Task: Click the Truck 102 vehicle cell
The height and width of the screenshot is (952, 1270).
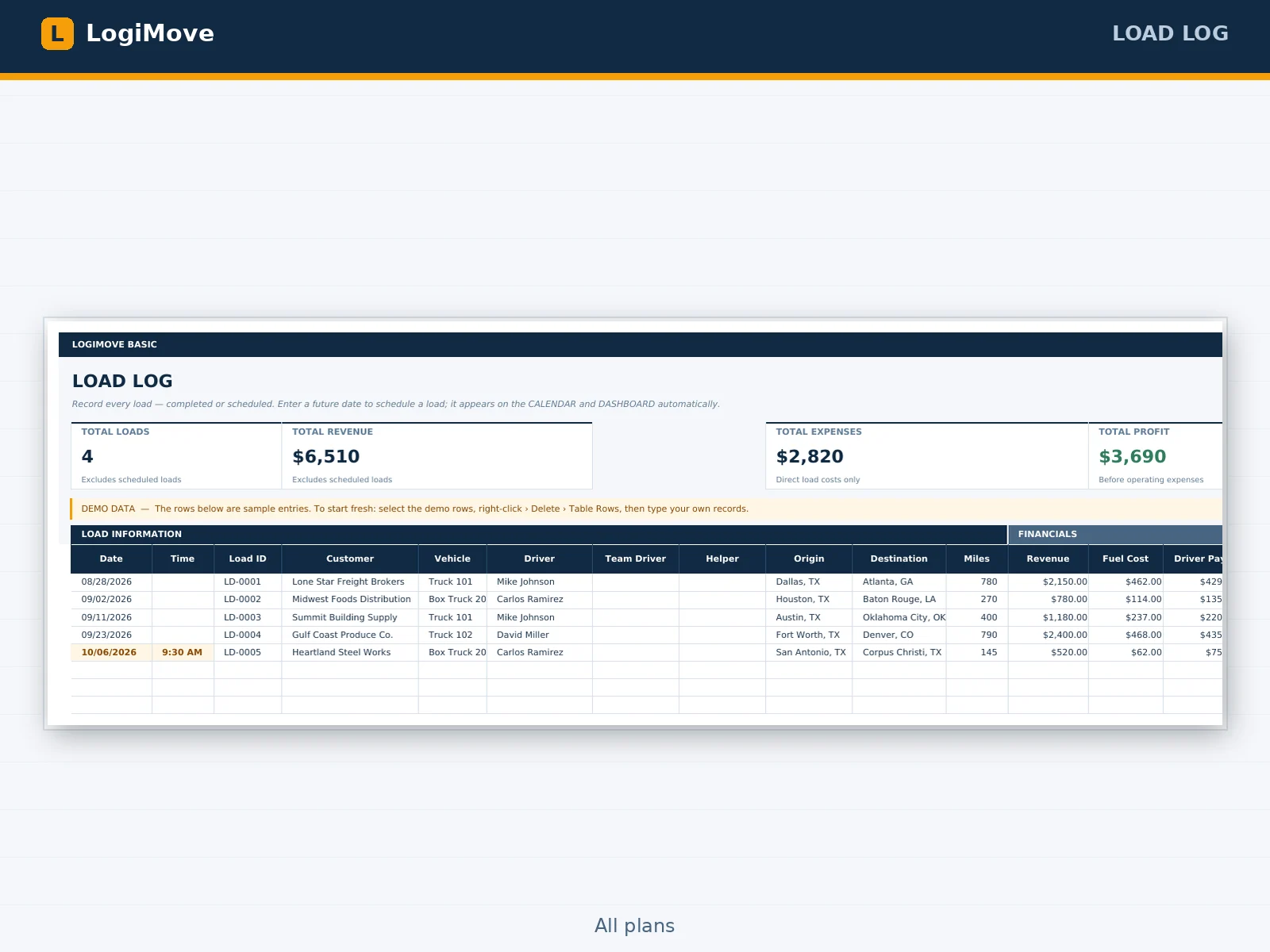Action: pyautogui.click(x=451, y=635)
